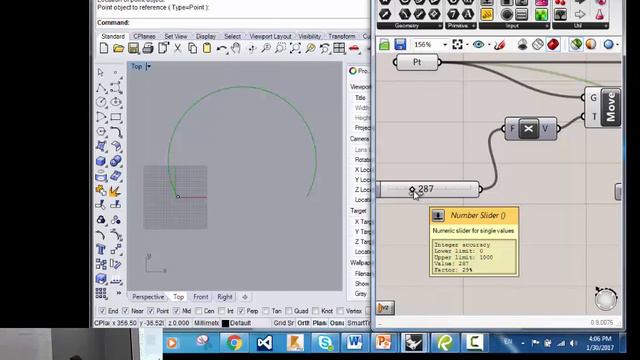Viewport: 640px width, 360px height.
Task: Click the four-viewports layout icon
Action: coord(339,49)
